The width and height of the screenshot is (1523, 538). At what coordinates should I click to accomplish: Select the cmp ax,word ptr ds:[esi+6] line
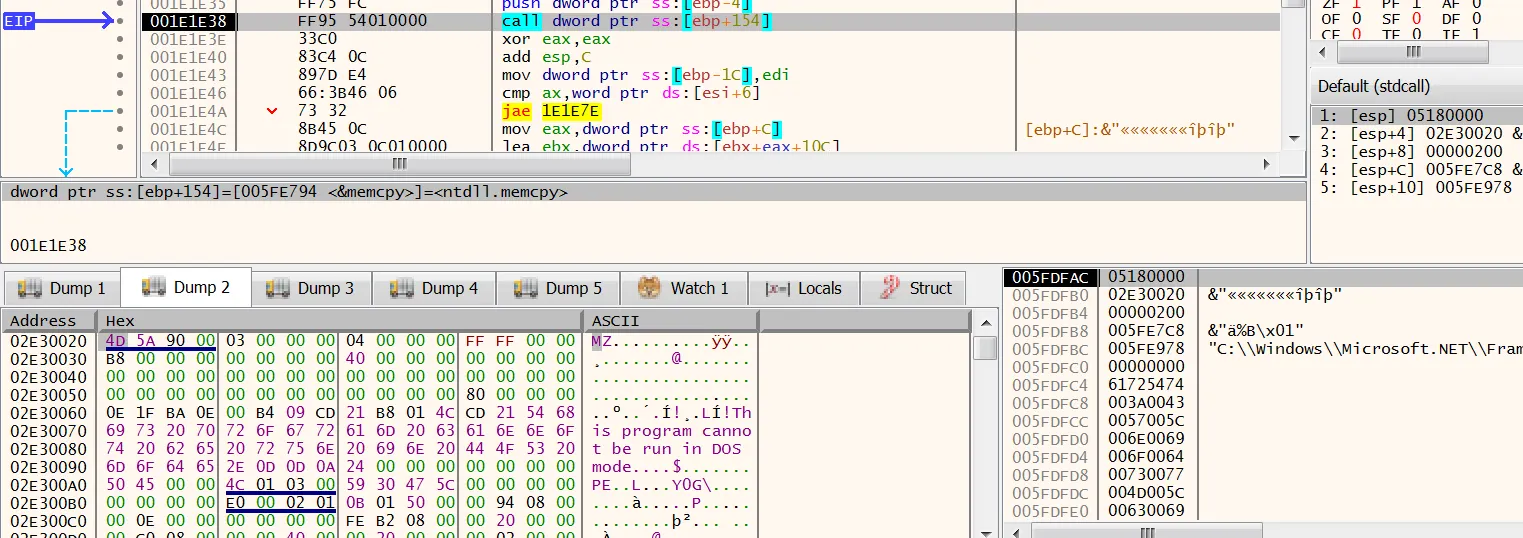pyautogui.click(x=630, y=93)
